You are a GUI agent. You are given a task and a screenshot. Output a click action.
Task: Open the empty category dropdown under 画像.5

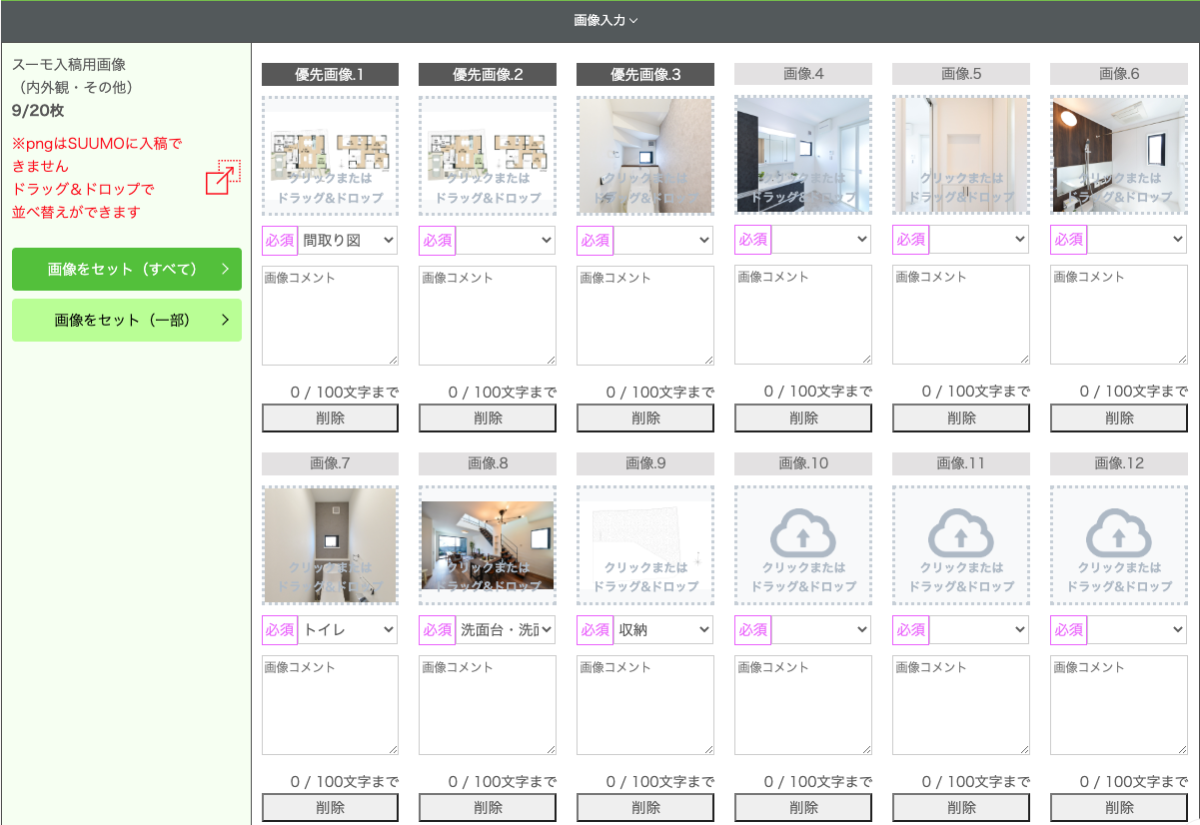click(978, 240)
